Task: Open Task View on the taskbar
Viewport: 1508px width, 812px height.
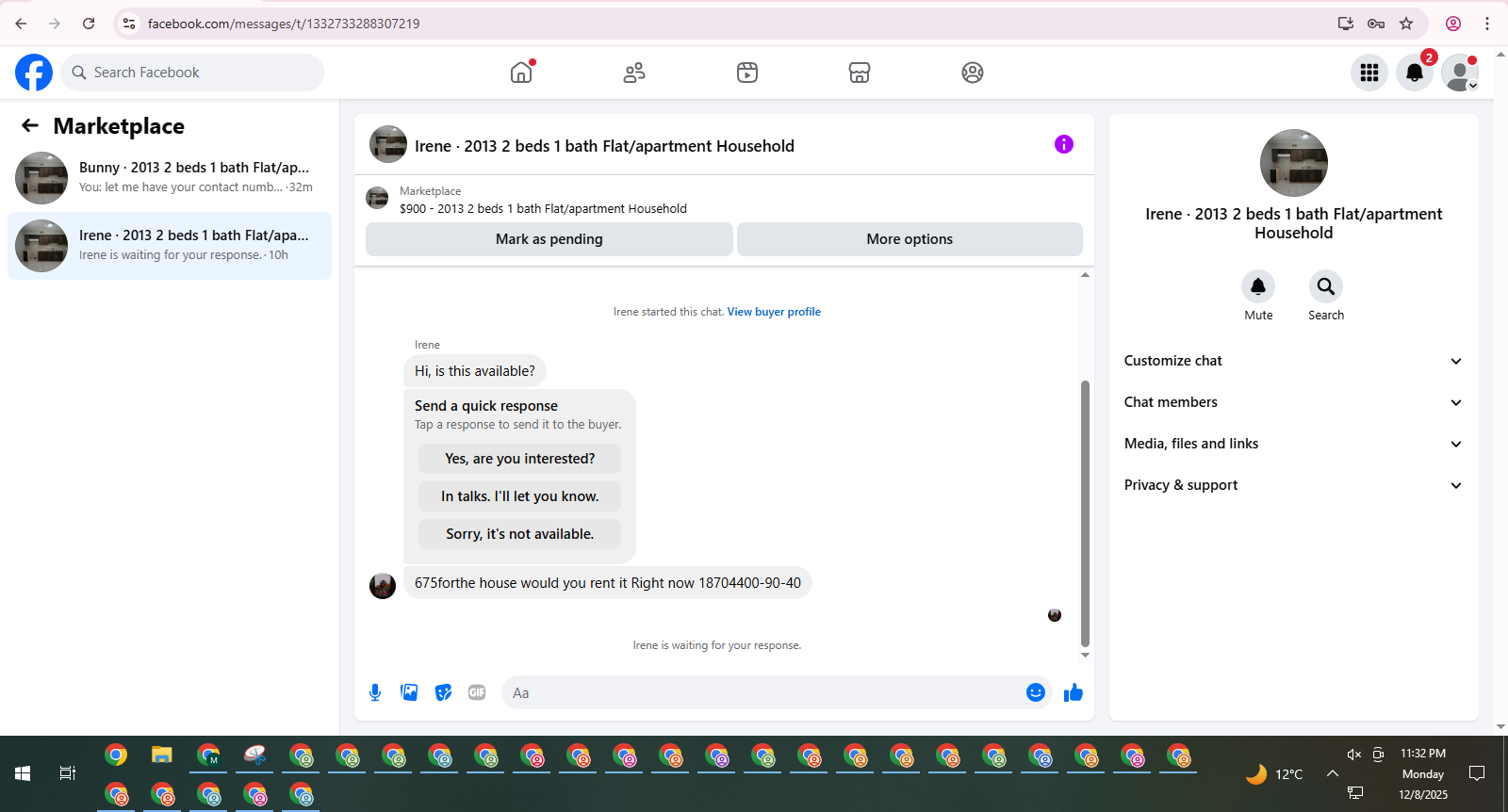Action: (x=68, y=773)
